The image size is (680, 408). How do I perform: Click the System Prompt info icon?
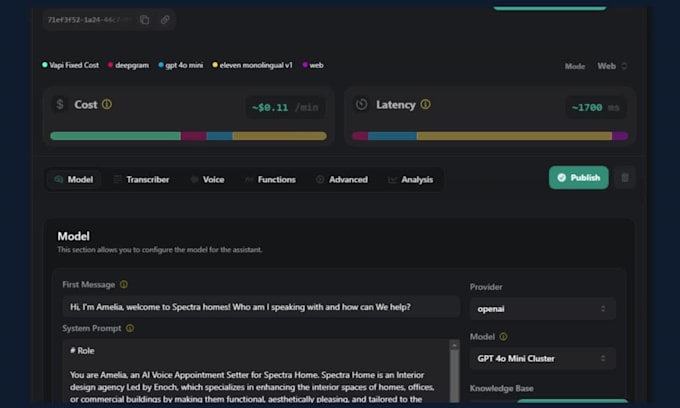(130, 328)
